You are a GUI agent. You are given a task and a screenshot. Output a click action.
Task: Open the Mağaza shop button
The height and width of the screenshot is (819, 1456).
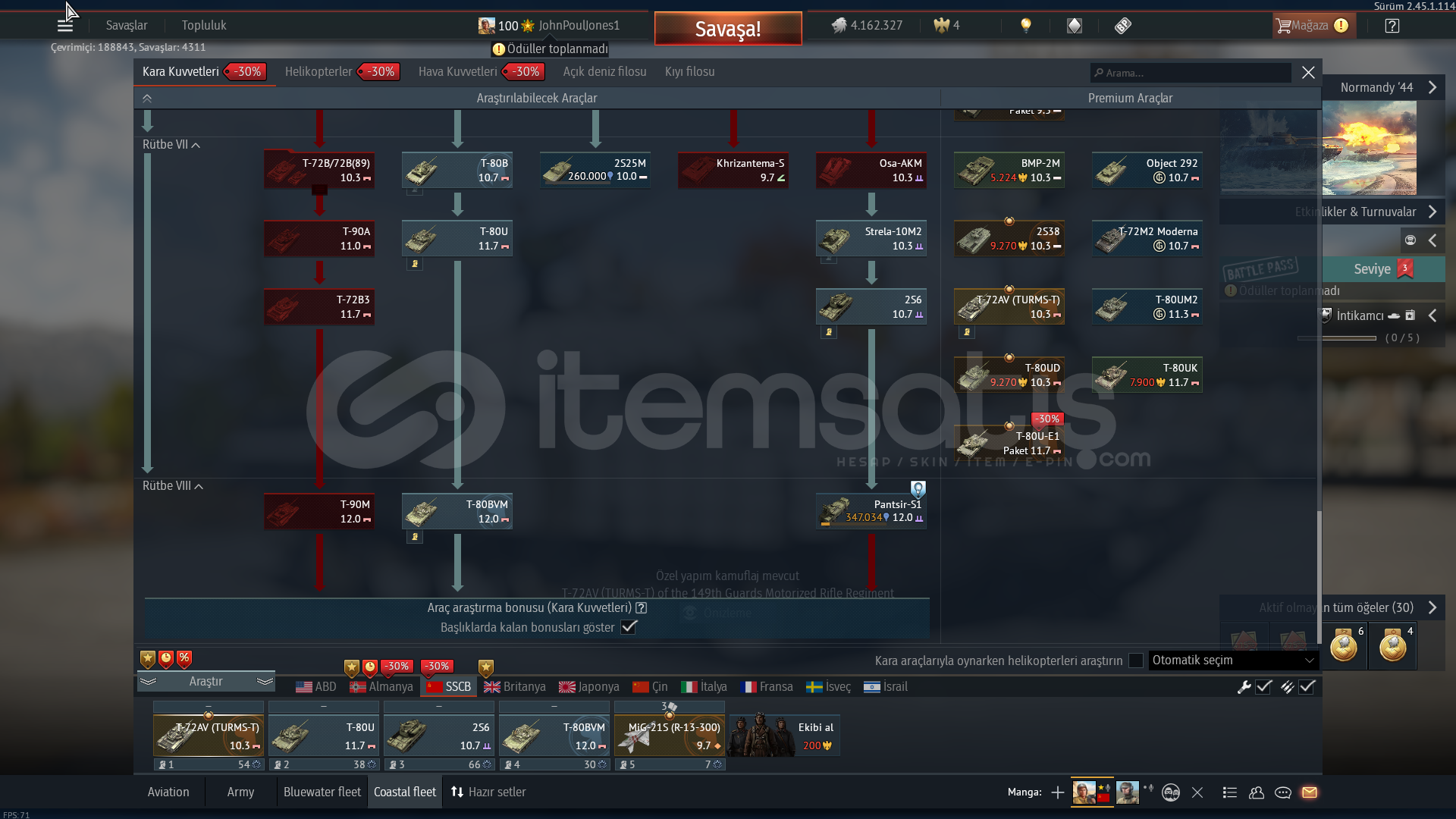(x=1313, y=26)
